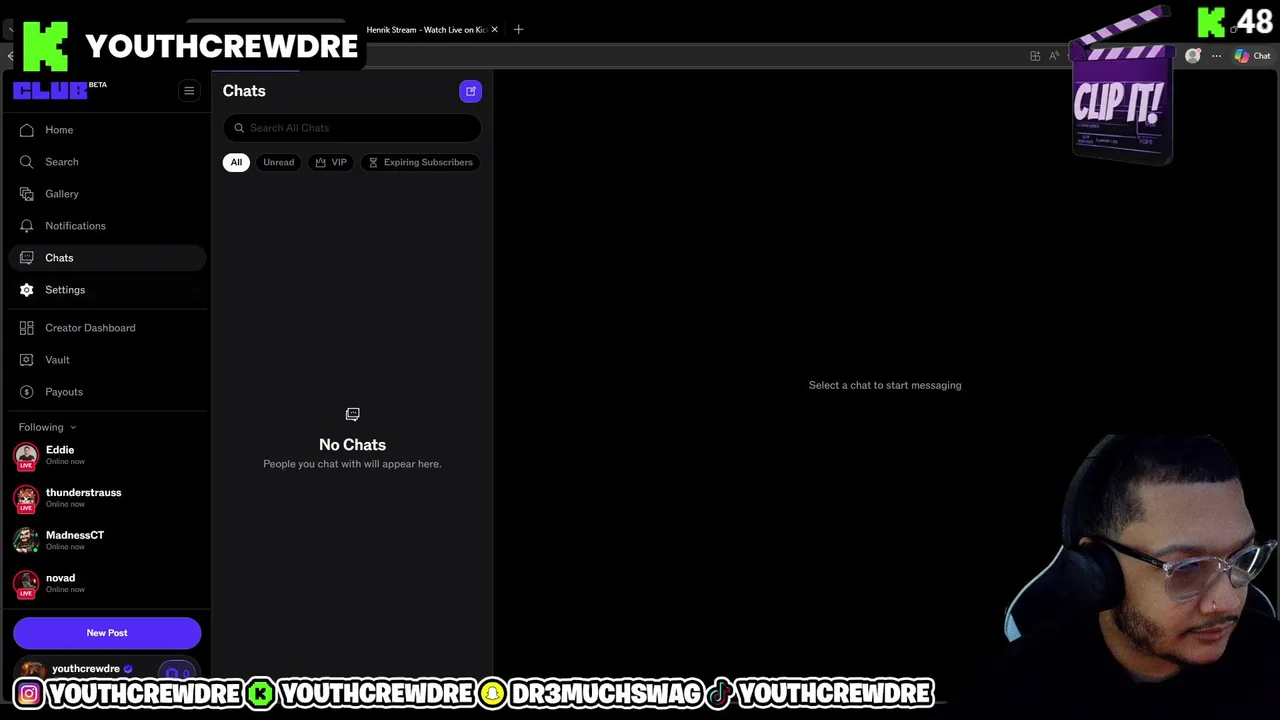Click the magnifier in Search All Chats
Screen dimensions: 1280x720
pyautogui.click(x=239, y=128)
